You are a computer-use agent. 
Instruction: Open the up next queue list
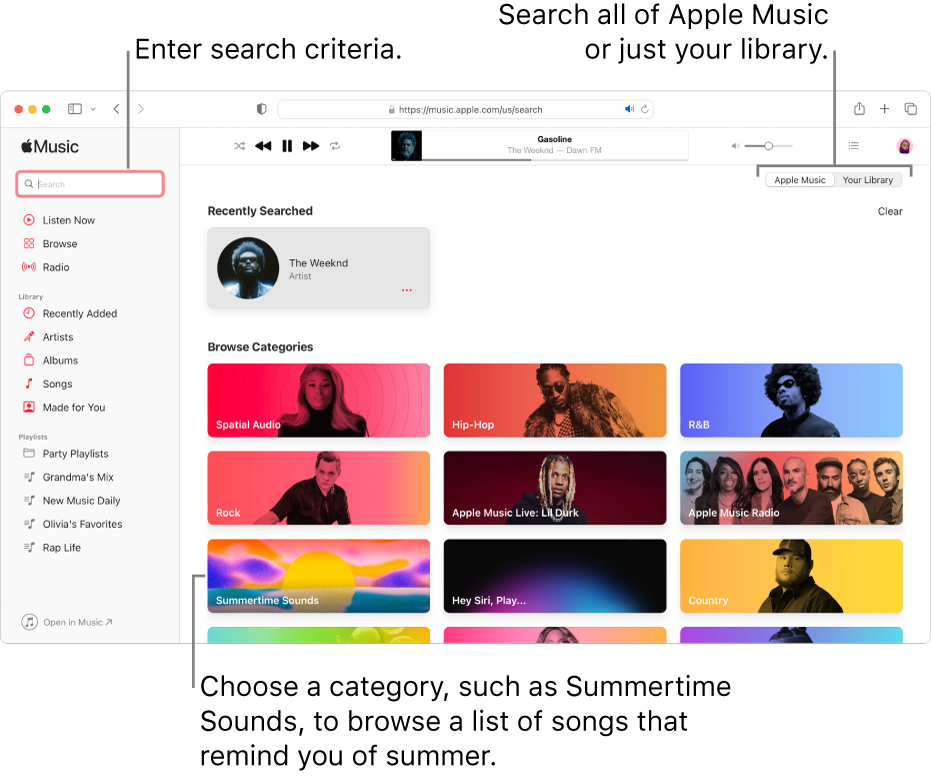pyautogui.click(x=853, y=146)
